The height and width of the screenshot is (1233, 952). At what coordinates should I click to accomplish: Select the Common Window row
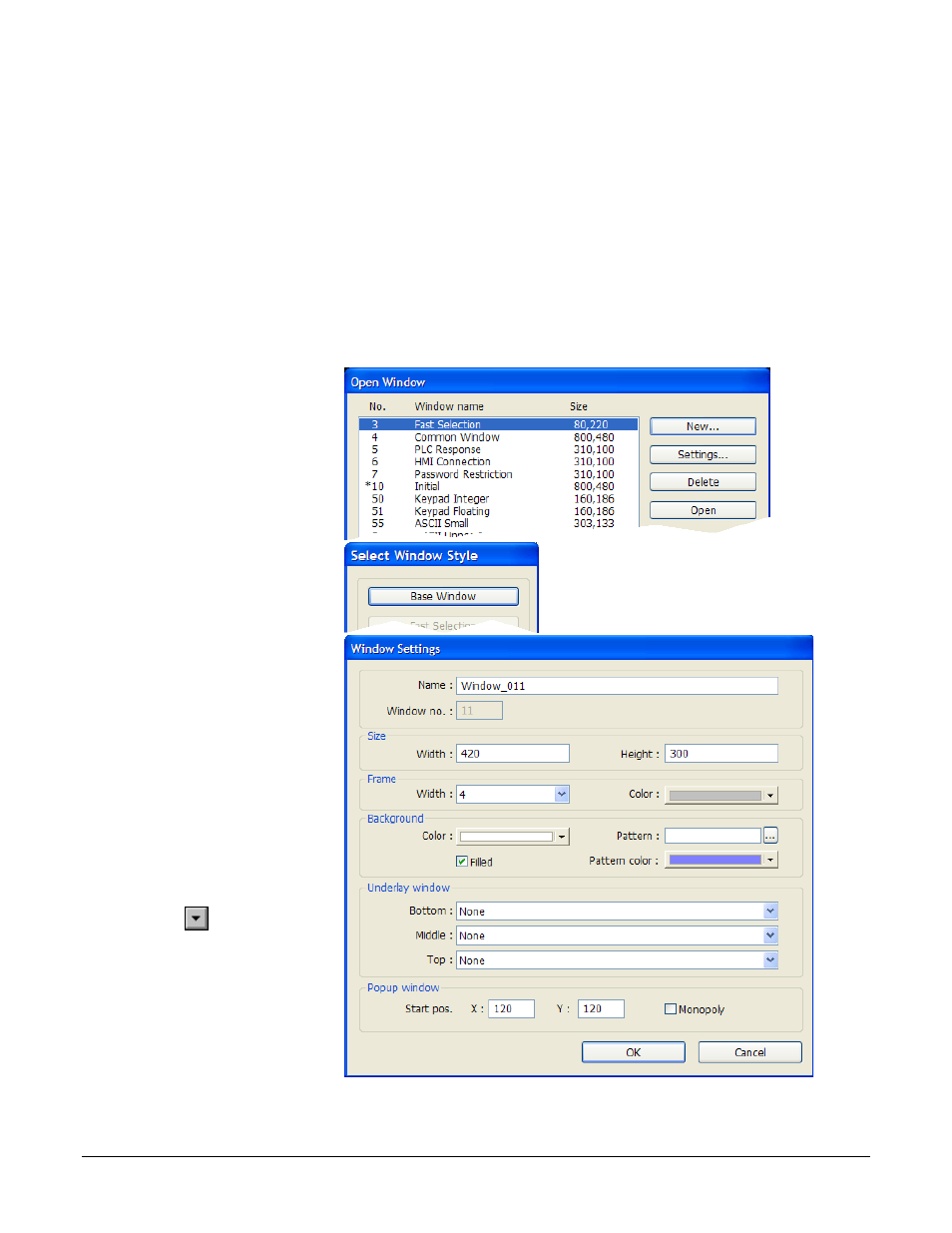(x=498, y=437)
